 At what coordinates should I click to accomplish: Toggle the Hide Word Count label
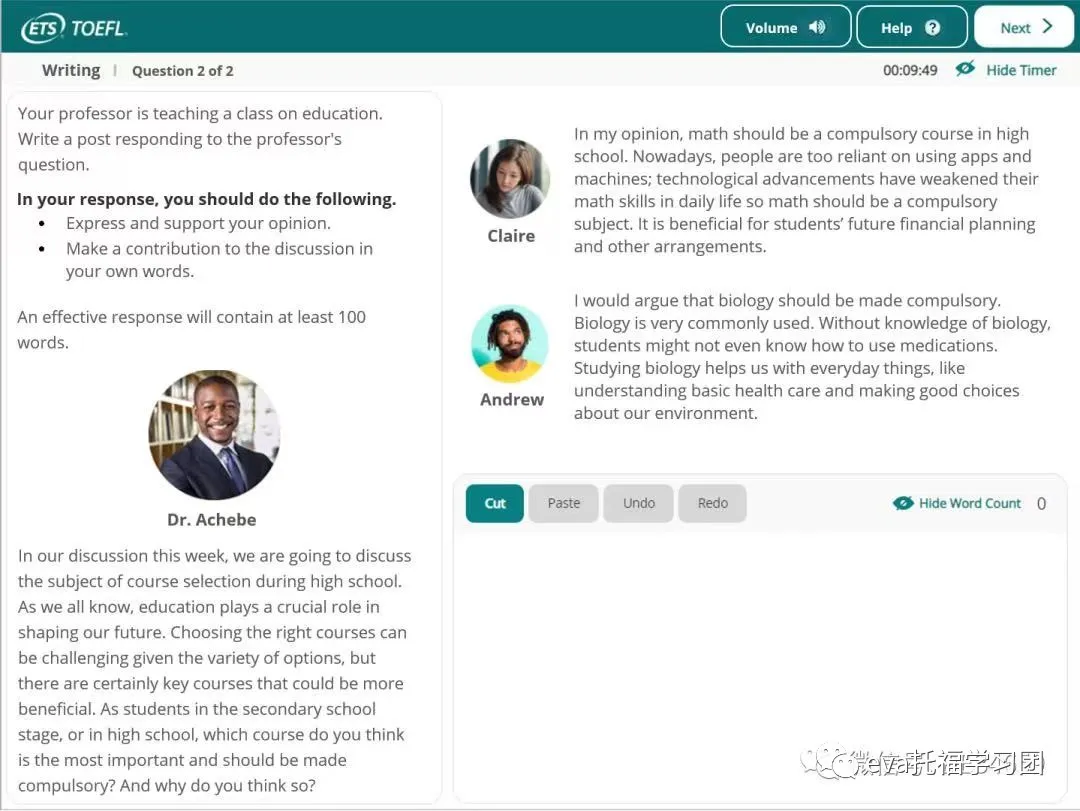click(970, 503)
